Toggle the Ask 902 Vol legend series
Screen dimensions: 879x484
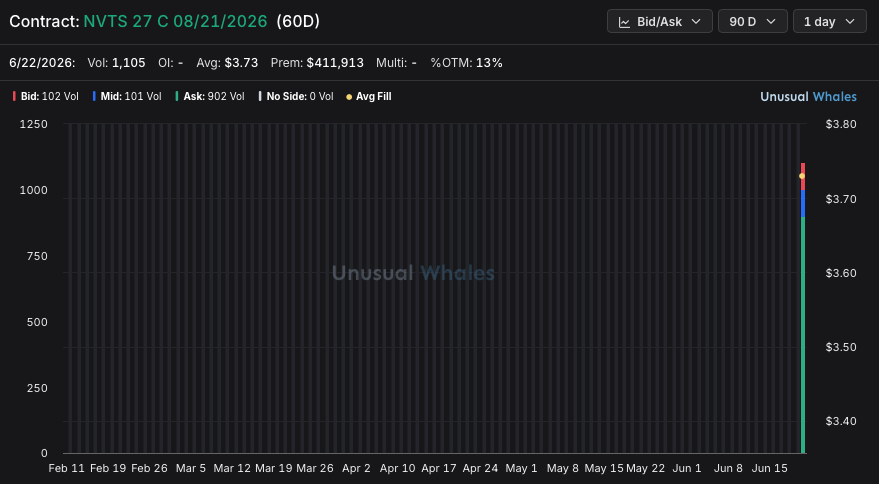click(x=210, y=96)
